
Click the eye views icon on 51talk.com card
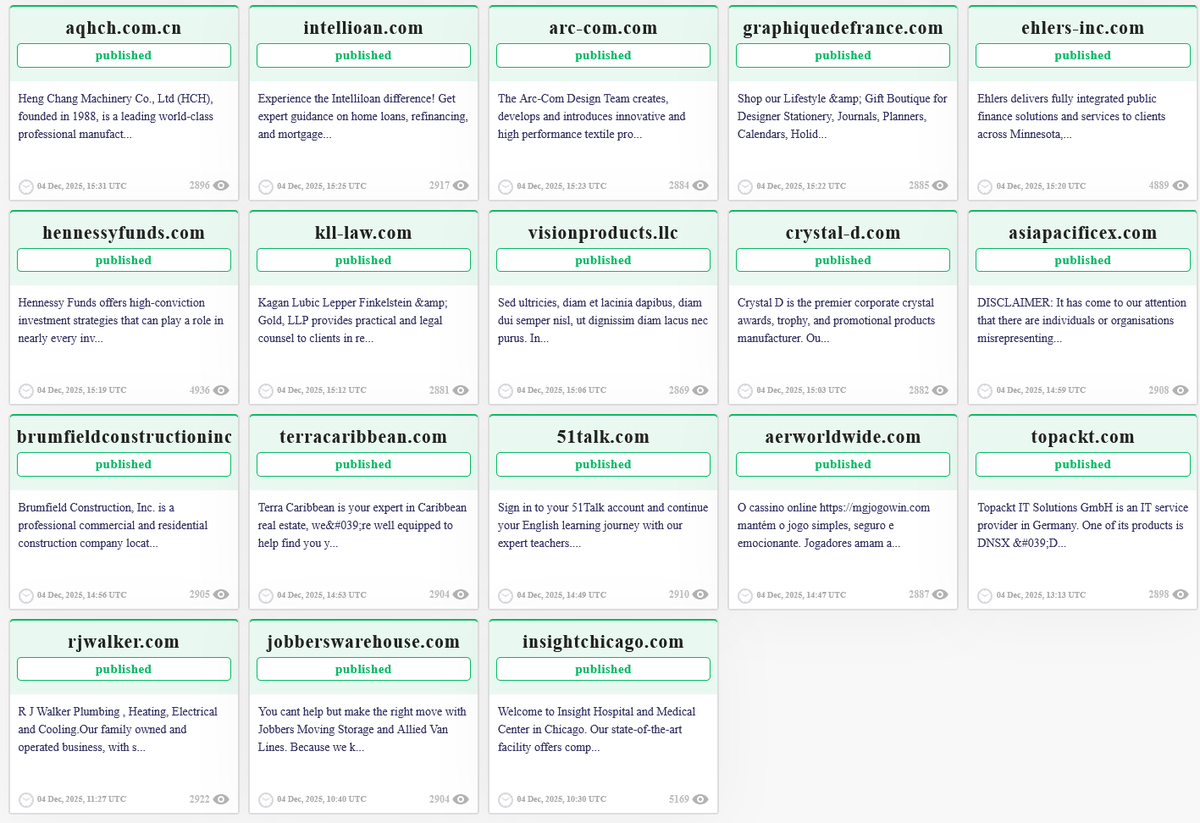(701, 595)
